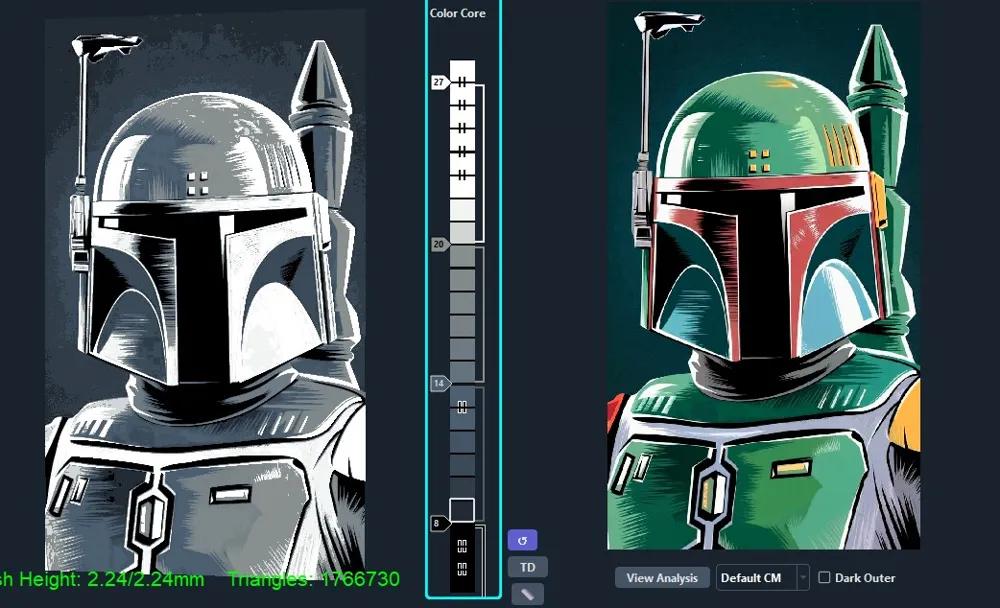
Task: Open the Default CM dropdown
Action: coord(762,577)
